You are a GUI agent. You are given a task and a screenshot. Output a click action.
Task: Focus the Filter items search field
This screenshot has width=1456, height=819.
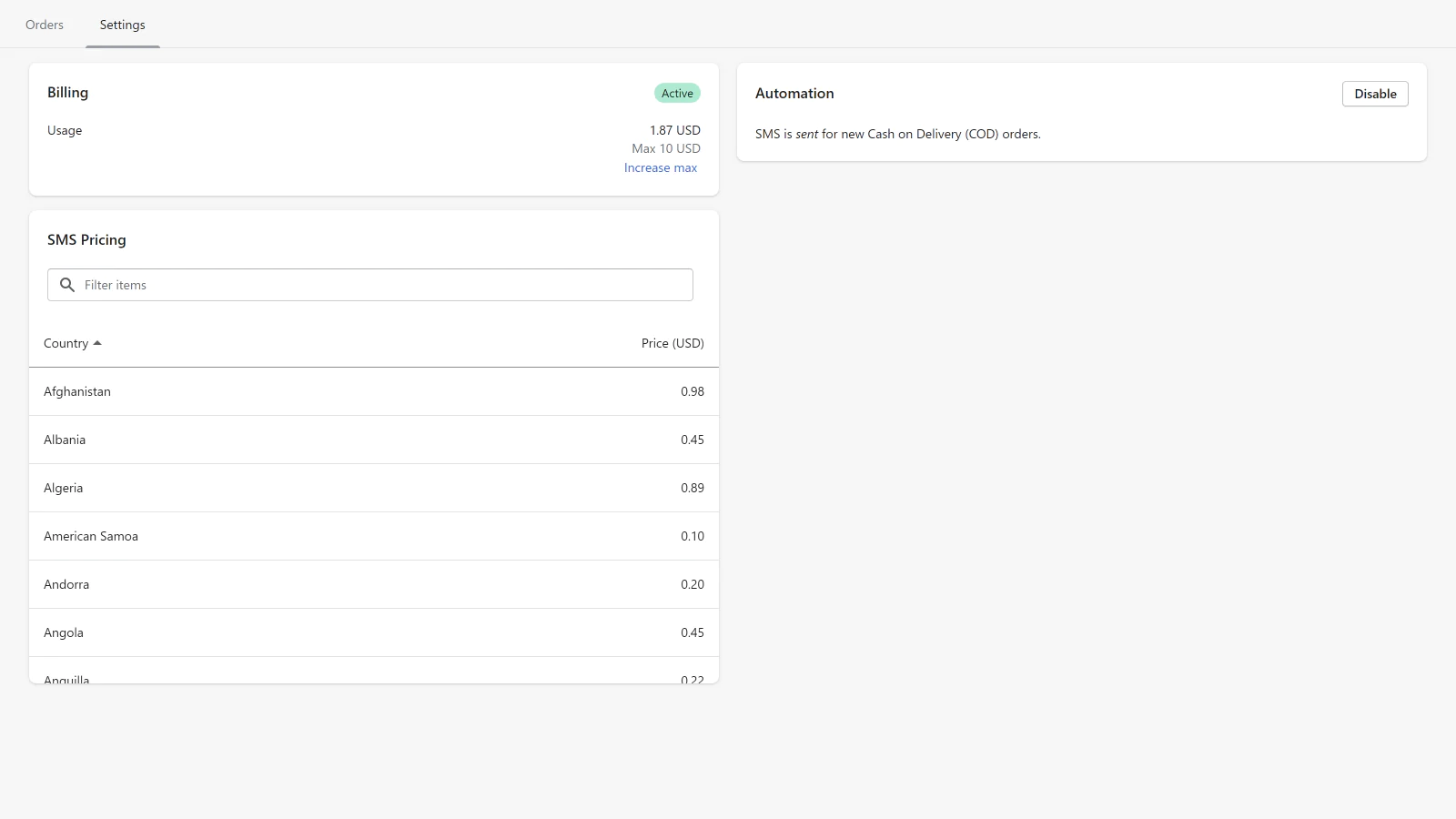point(382,285)
